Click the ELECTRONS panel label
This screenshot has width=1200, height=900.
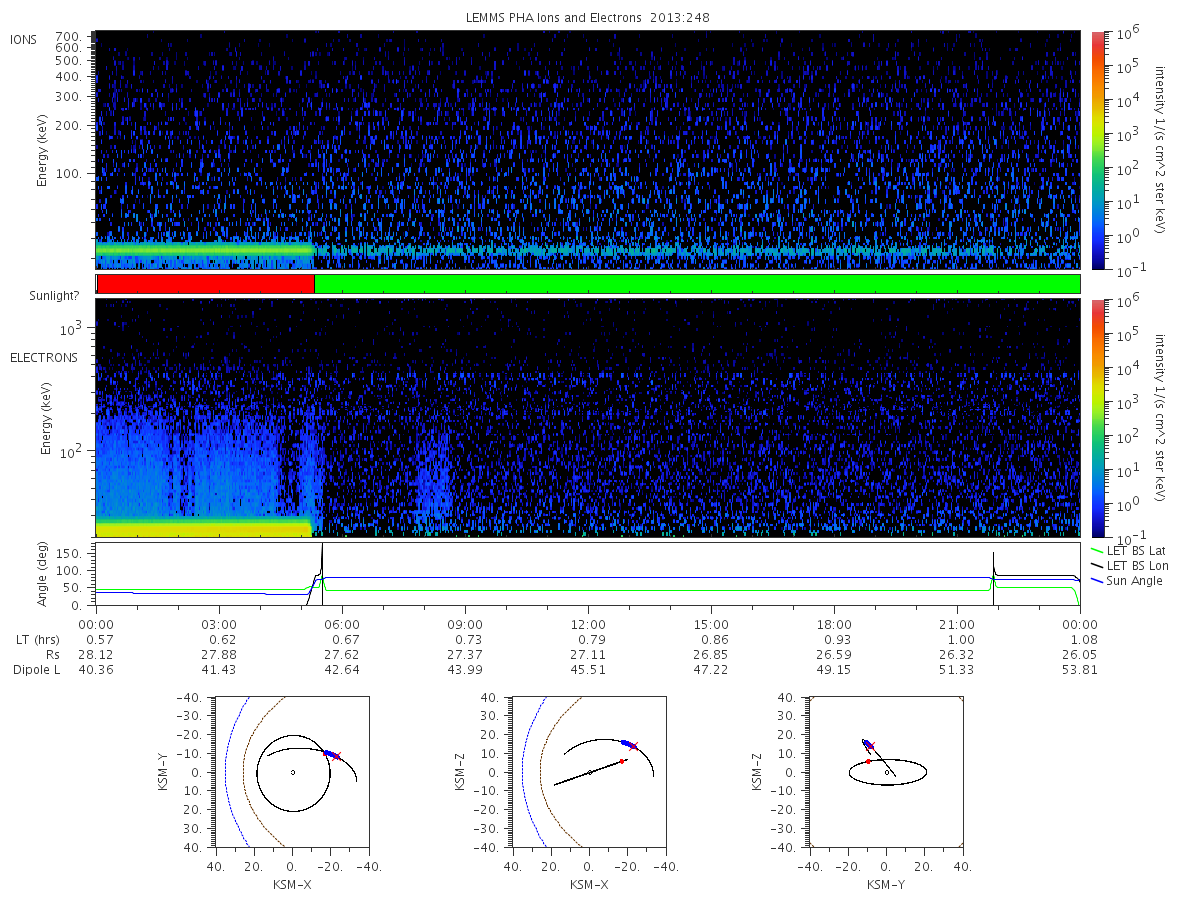(x=44, y=357)
